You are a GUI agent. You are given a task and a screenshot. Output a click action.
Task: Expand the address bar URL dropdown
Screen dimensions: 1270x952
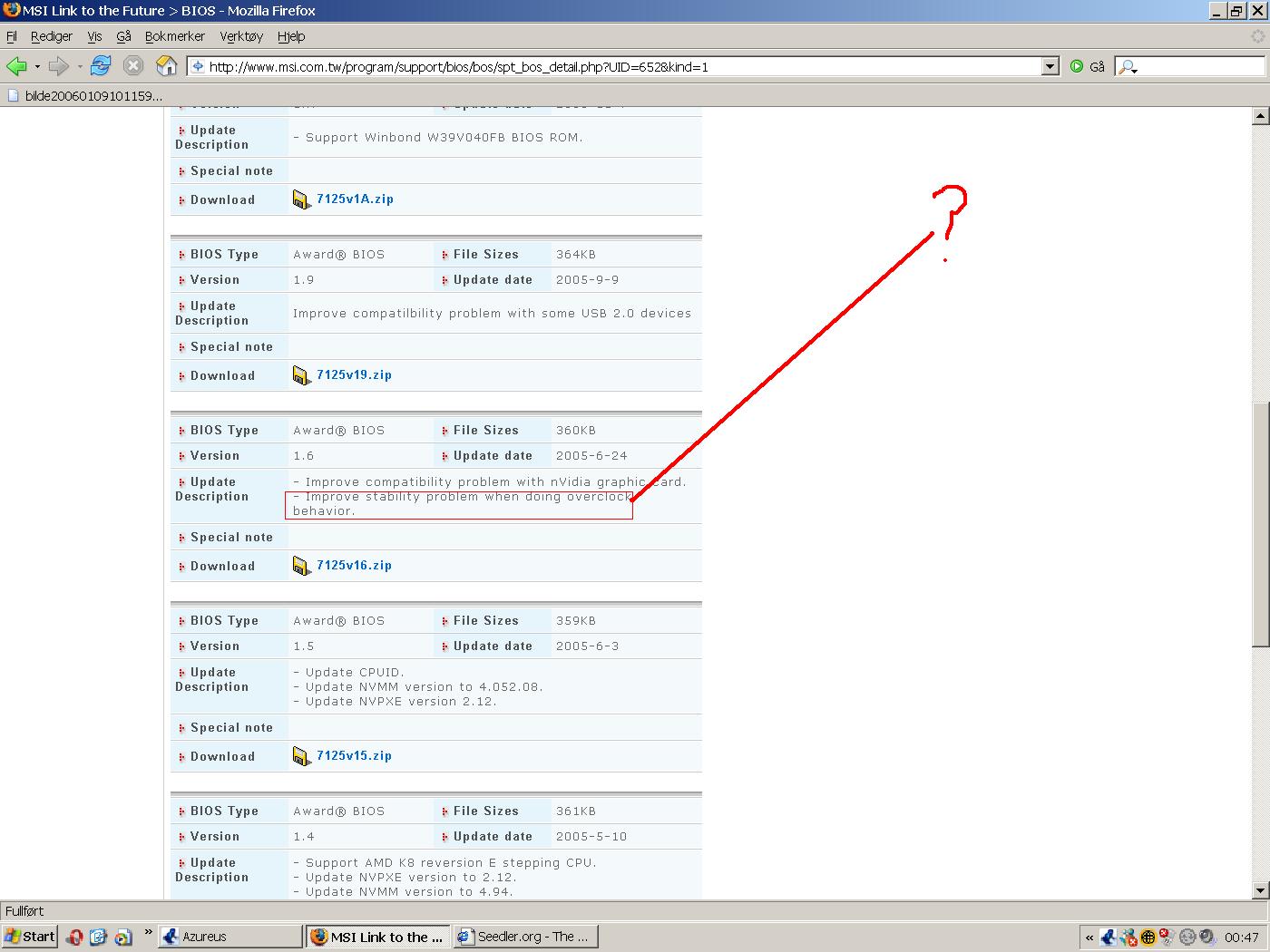coord(1050,66)
